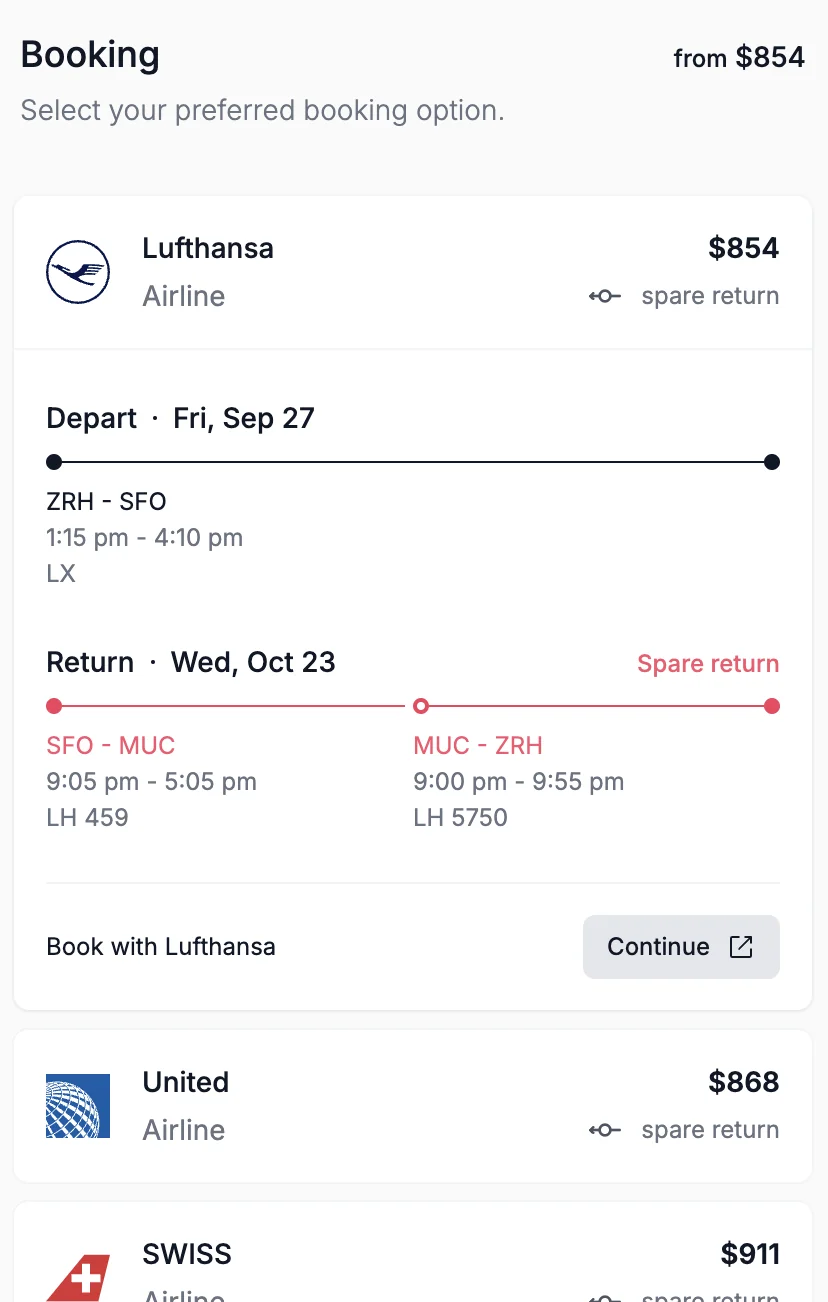Click spare return icon beside Lufthansa price

tap(605, 296)
